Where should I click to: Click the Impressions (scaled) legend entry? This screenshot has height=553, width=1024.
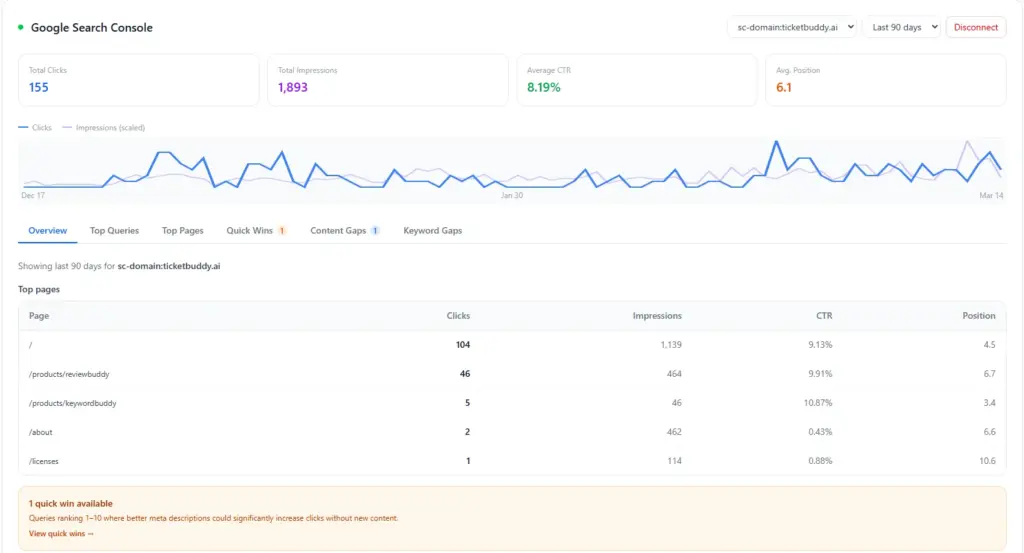(x=104, y=127)
